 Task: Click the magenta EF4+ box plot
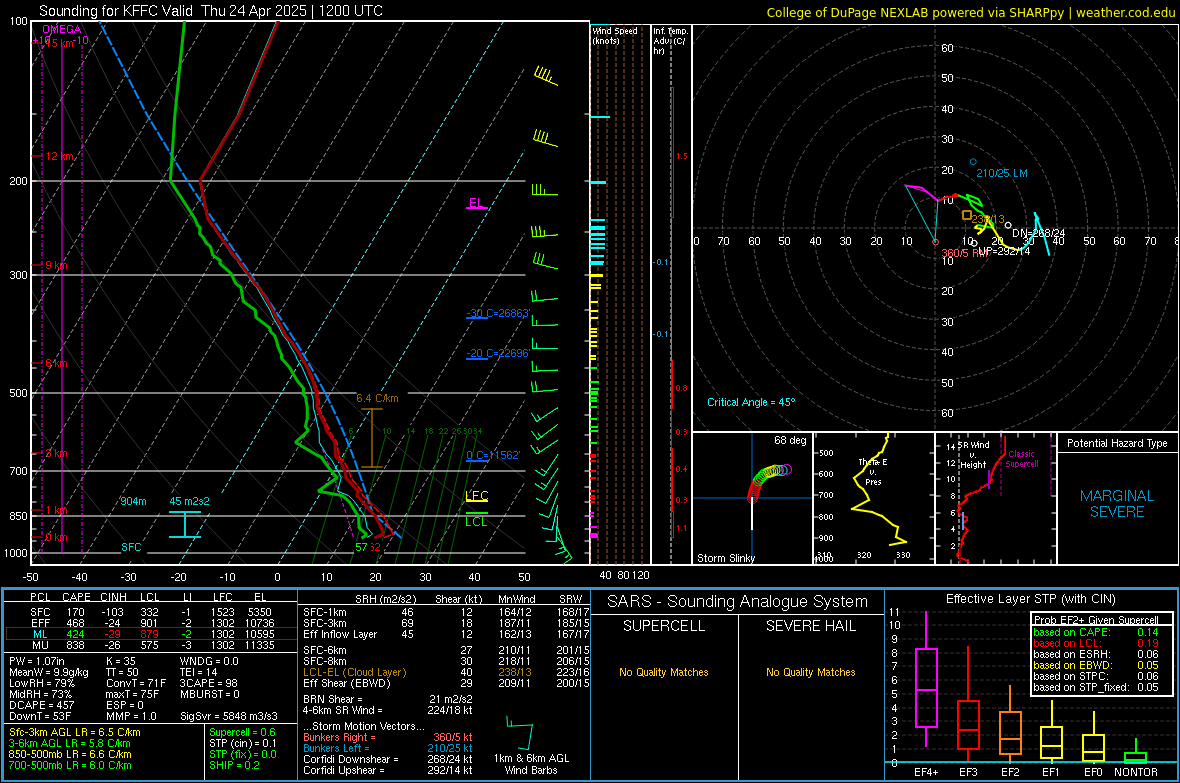click(926, 687)
